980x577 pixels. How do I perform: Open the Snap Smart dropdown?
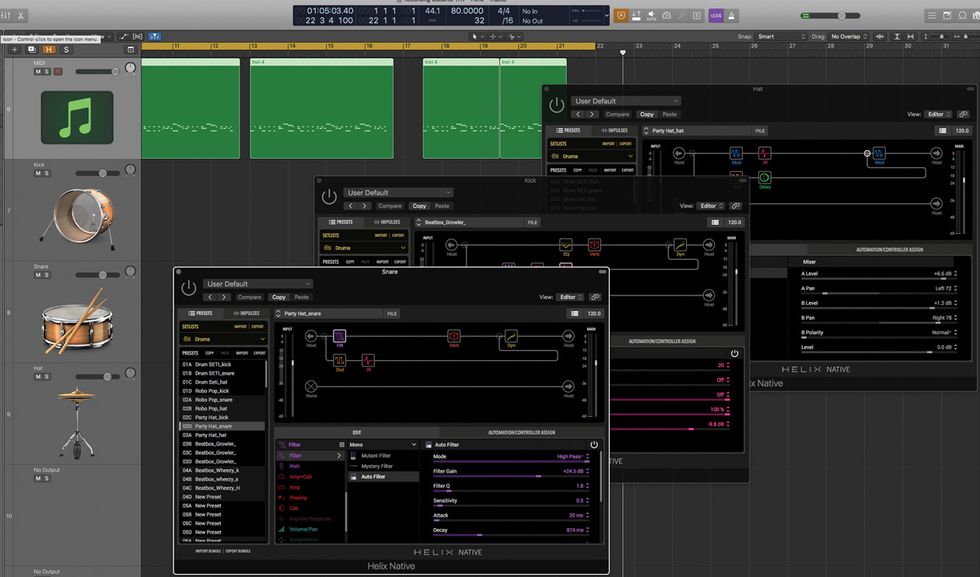(781, 36)
